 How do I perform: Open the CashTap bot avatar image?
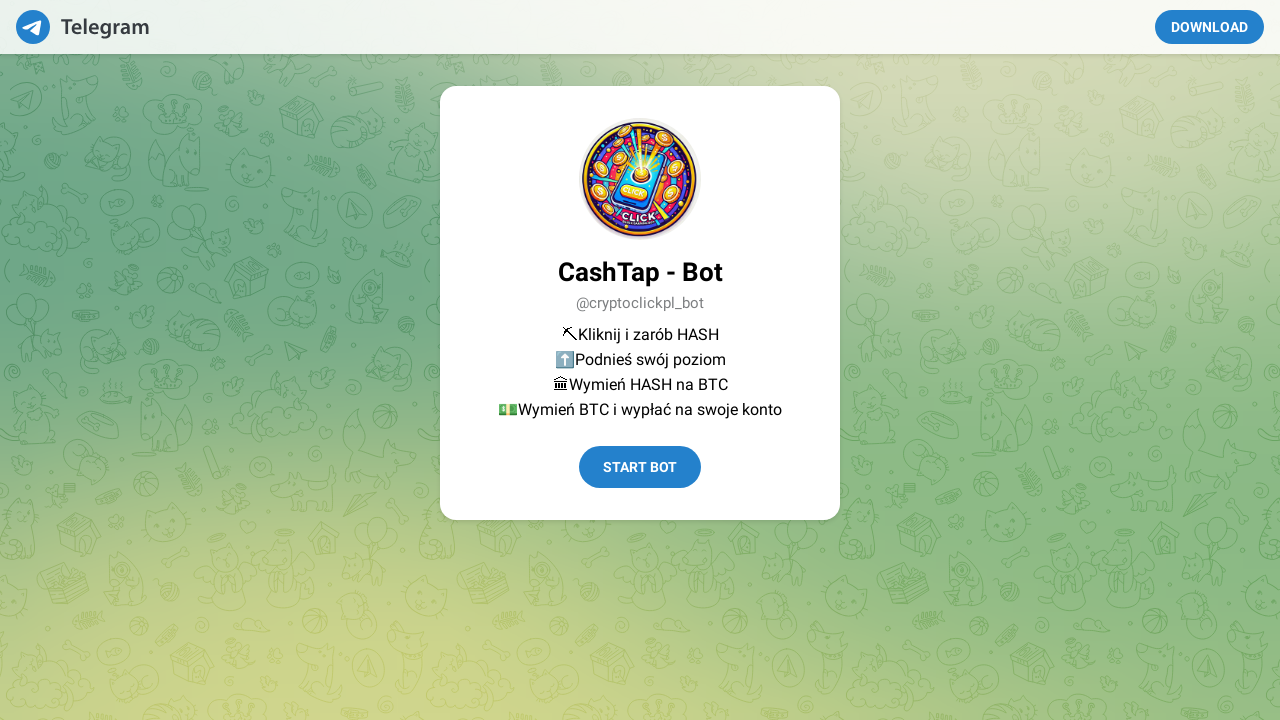tap(640, 179)
